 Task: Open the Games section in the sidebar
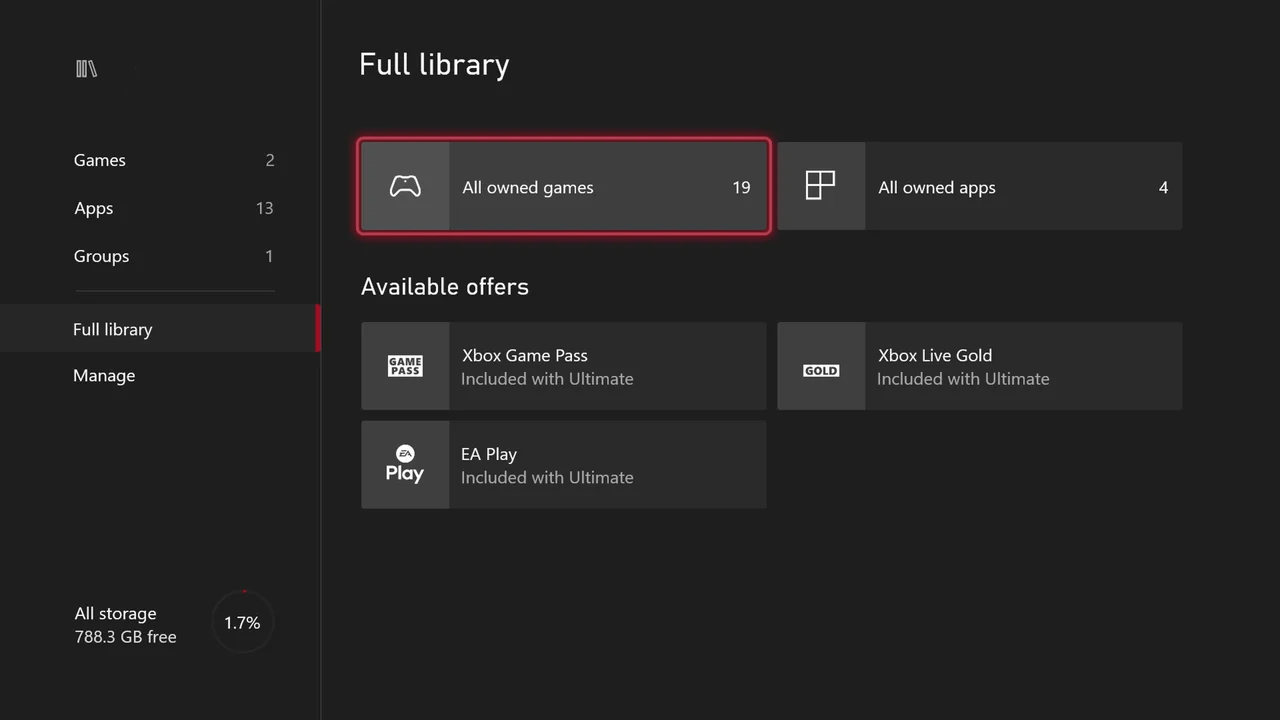click(x=100, y=160)
